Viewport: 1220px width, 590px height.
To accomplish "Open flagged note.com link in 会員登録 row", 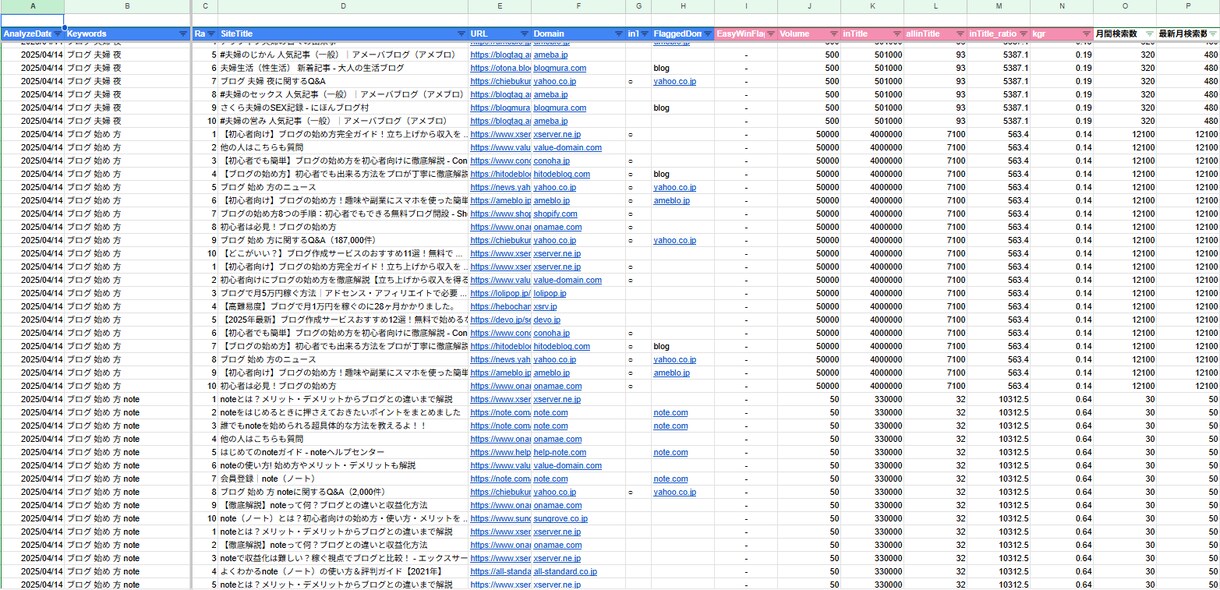I will pos(671,478).
